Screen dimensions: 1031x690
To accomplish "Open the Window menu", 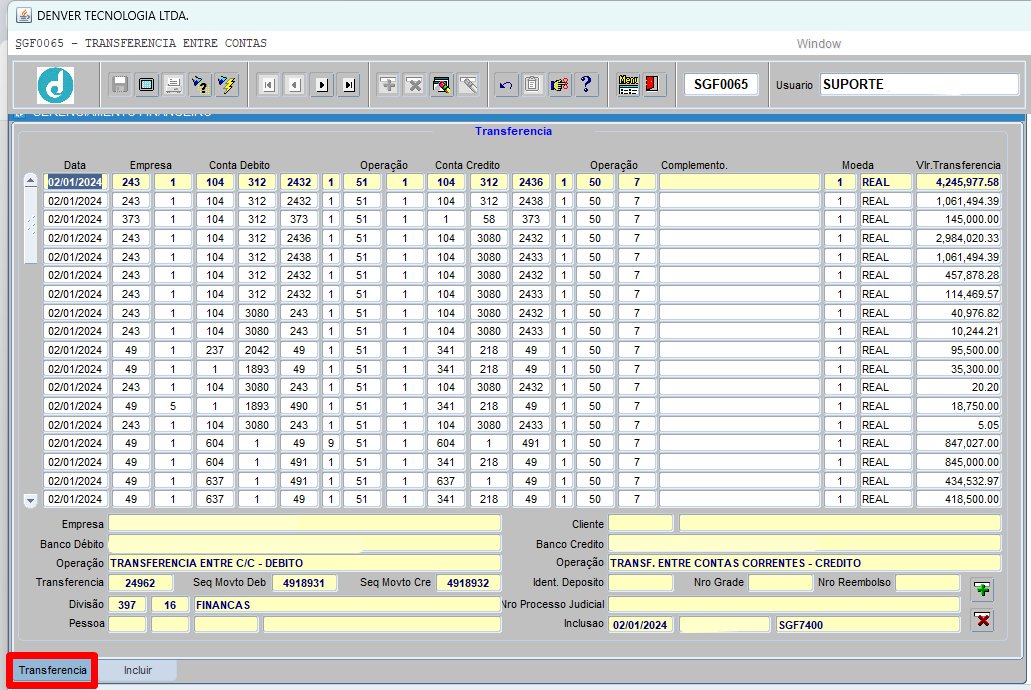I will coord(819,43).
